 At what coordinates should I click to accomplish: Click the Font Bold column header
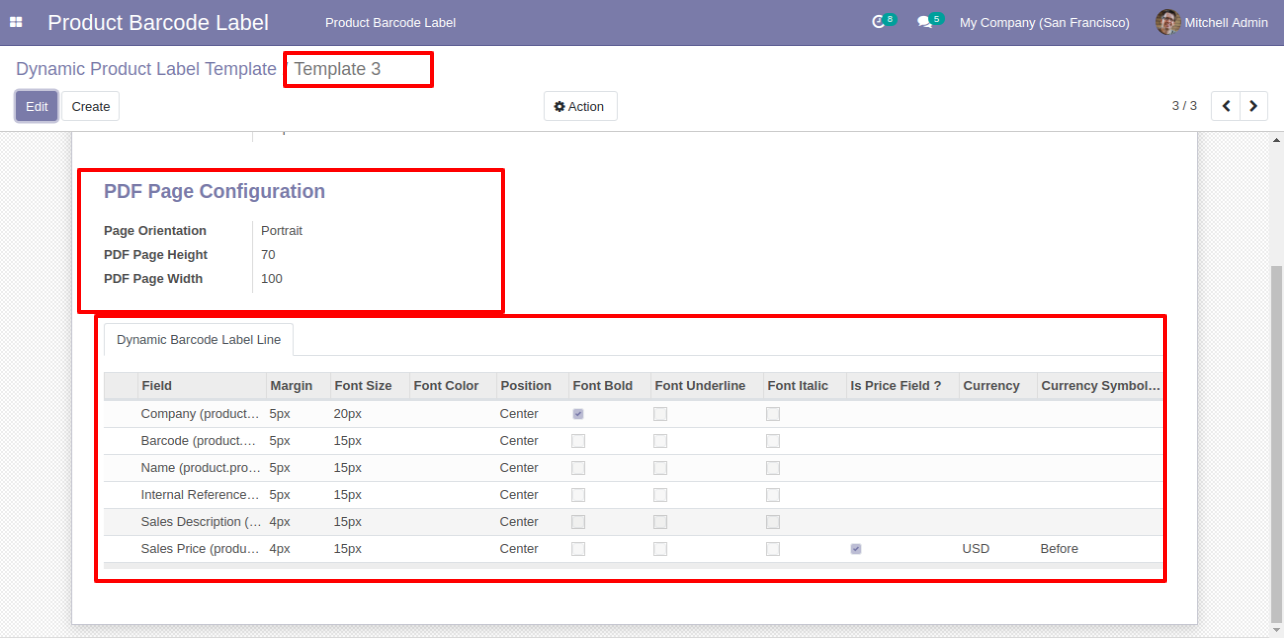tap(609, 386)
